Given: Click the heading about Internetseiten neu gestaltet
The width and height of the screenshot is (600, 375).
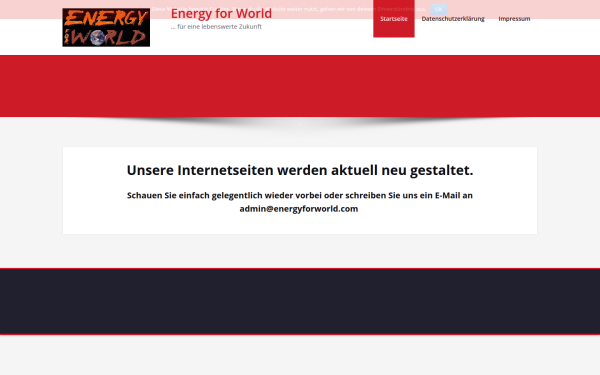Looking at the screenshot, I should 300,170.
